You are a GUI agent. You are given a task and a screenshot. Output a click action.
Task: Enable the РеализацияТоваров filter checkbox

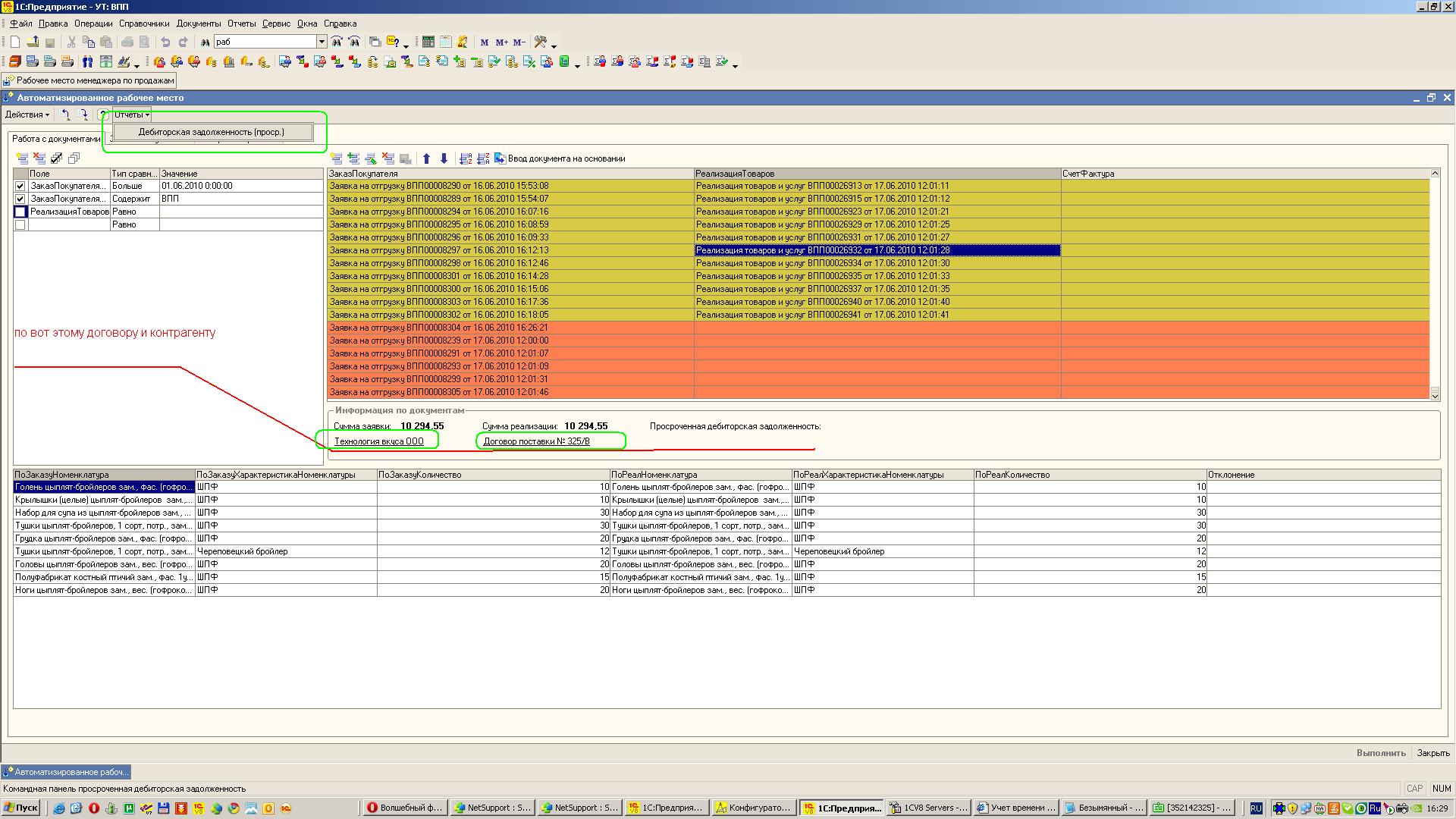click(x=20, y=212)
